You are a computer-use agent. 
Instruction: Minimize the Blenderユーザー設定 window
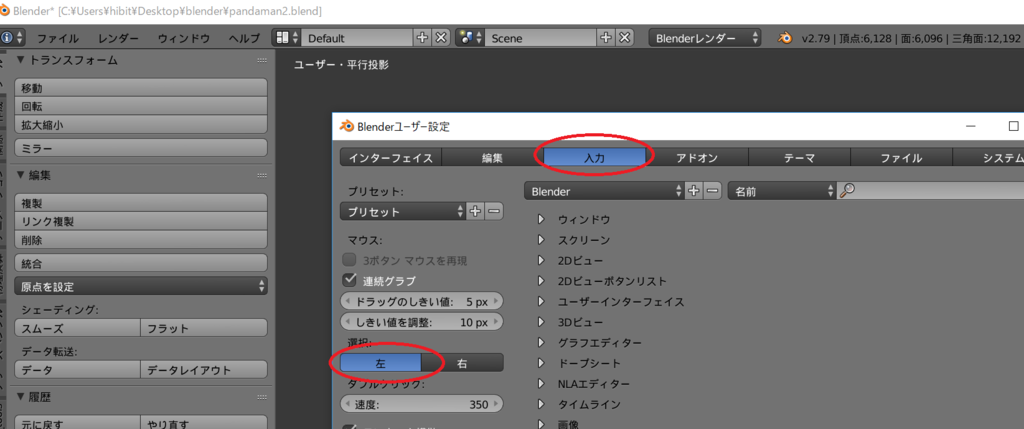pyautogui.click(x=971, y=126)
